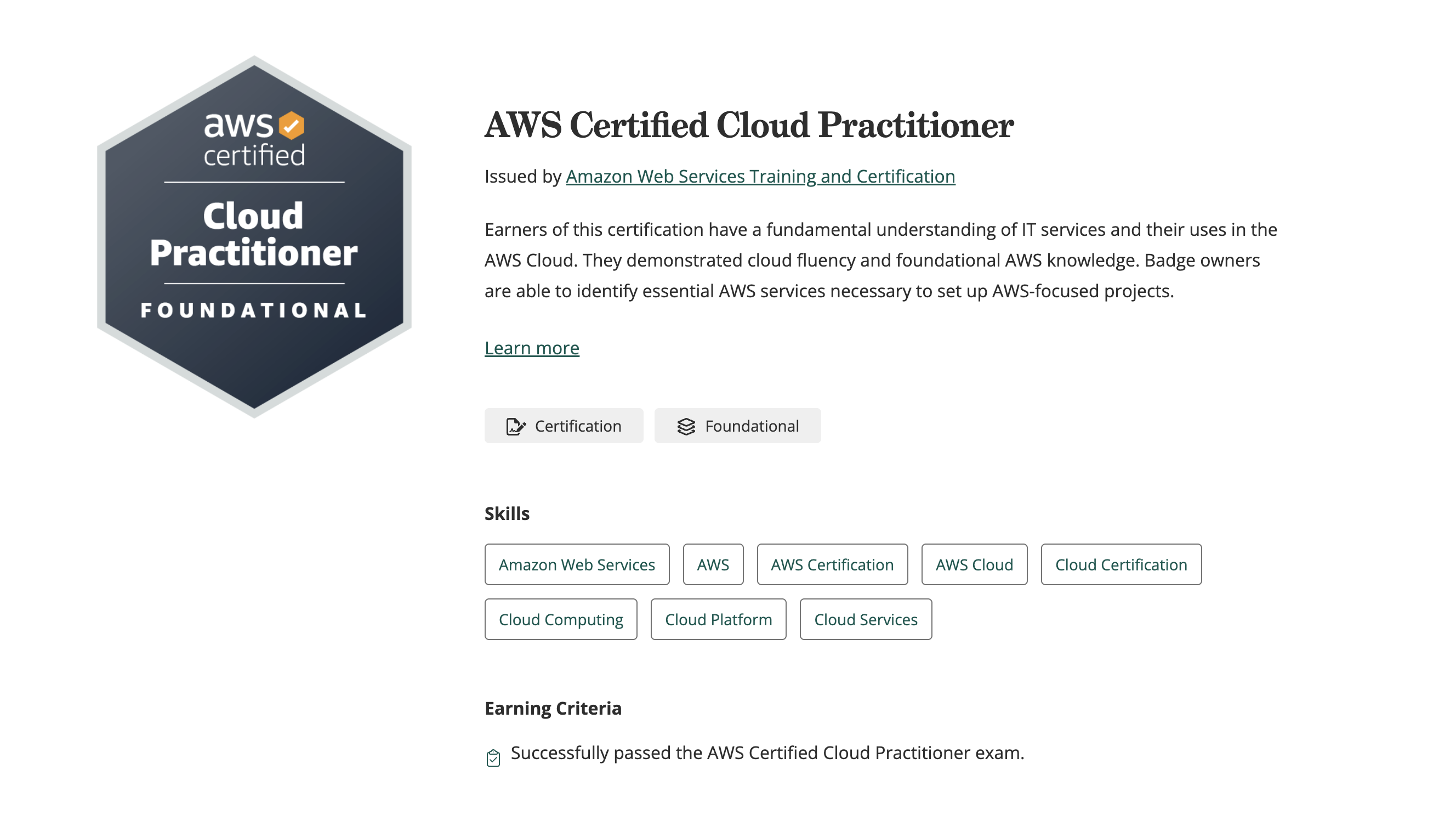Select the AWS Certification skill
The image size is (1456, 826).
pos(832,564)
